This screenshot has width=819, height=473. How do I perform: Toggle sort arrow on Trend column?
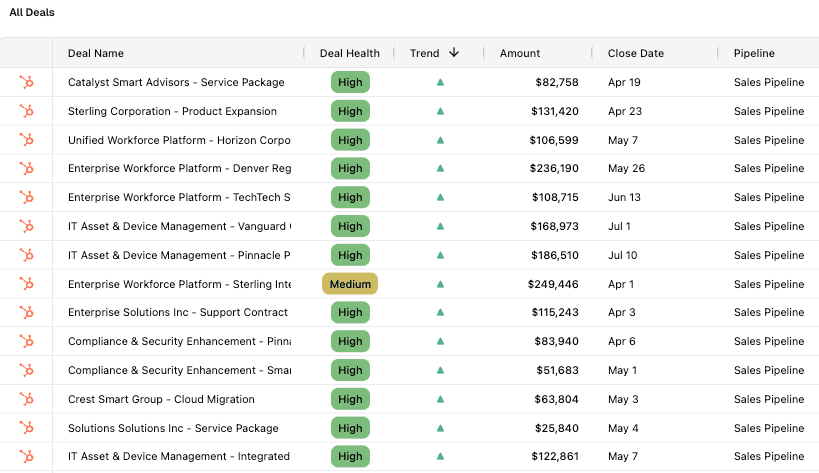tap(454, 53)
